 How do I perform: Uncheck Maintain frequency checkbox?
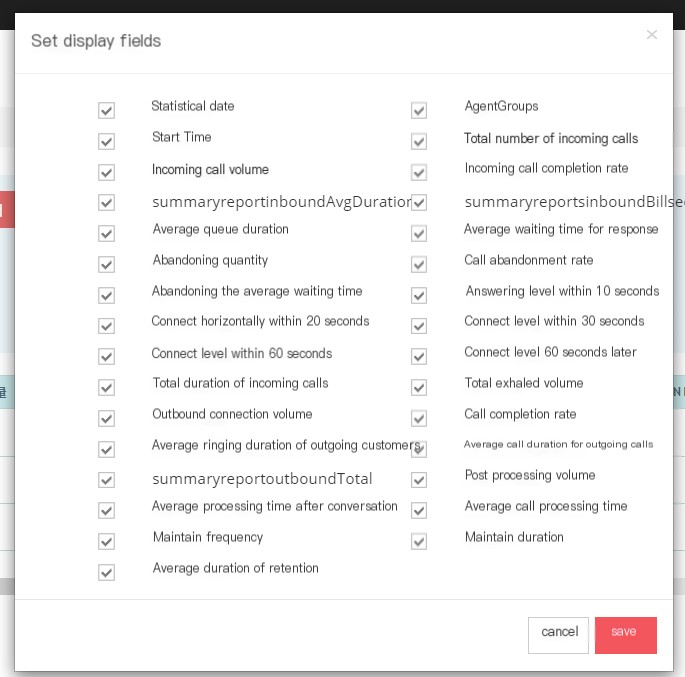coord(106,542)
